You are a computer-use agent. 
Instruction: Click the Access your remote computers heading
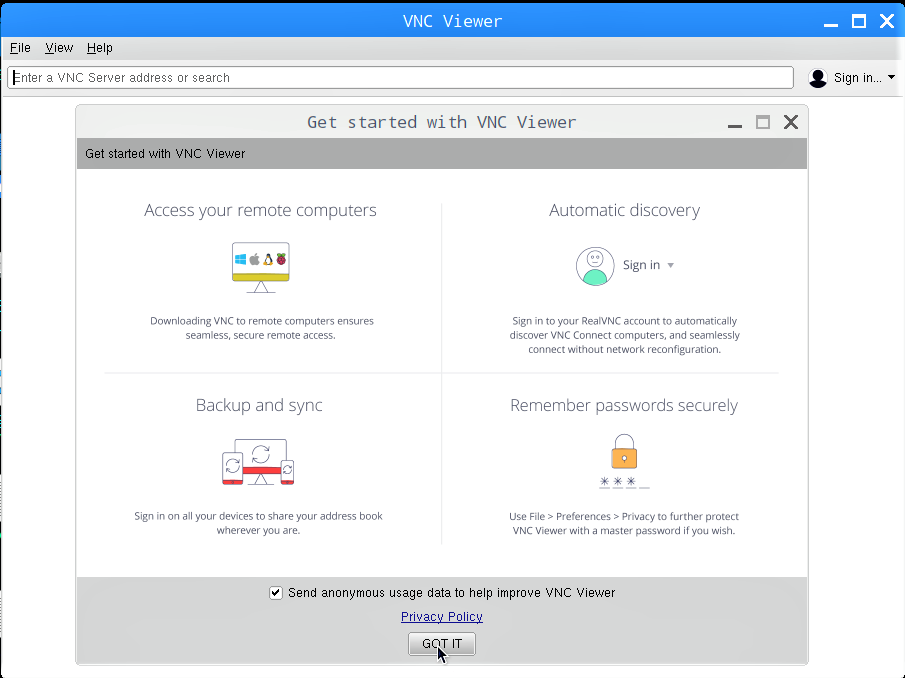click(260, 210)
